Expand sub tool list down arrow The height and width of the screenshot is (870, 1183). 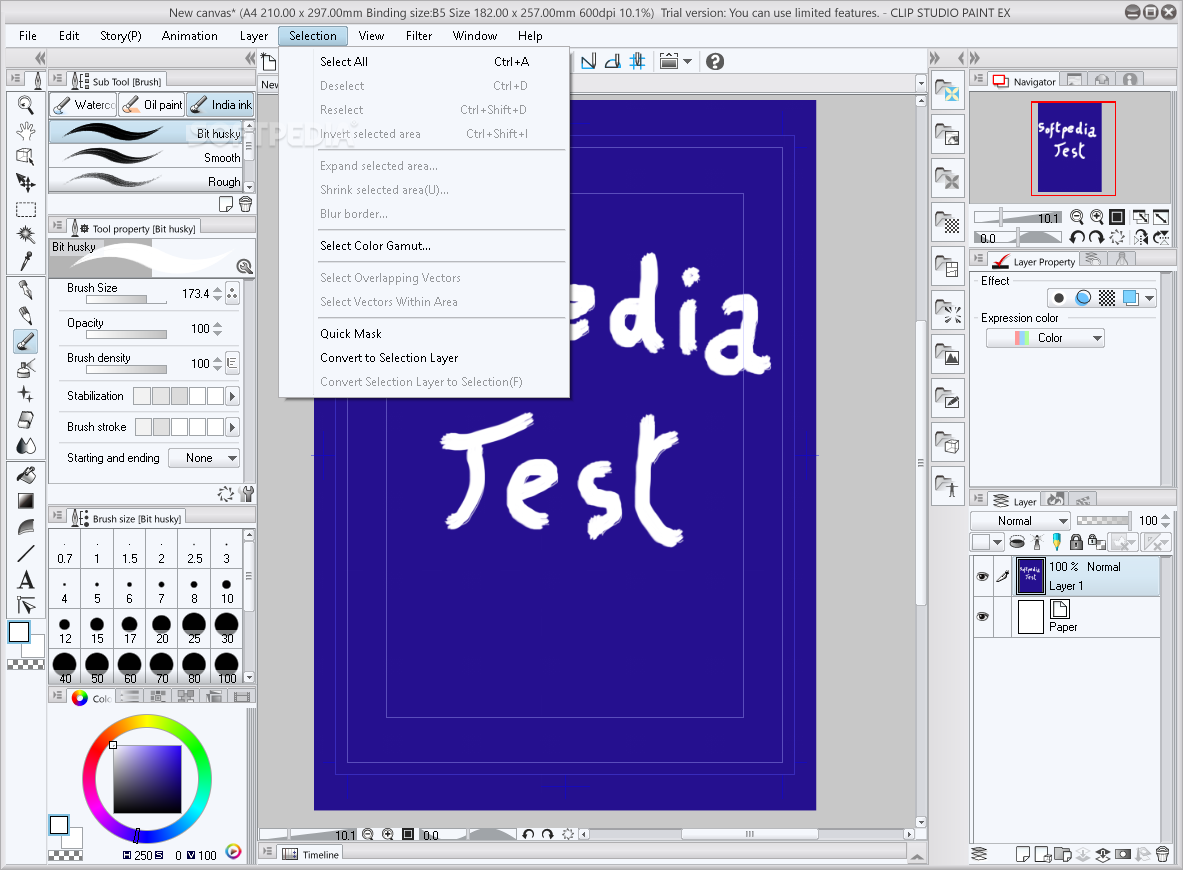pos(250,186)
